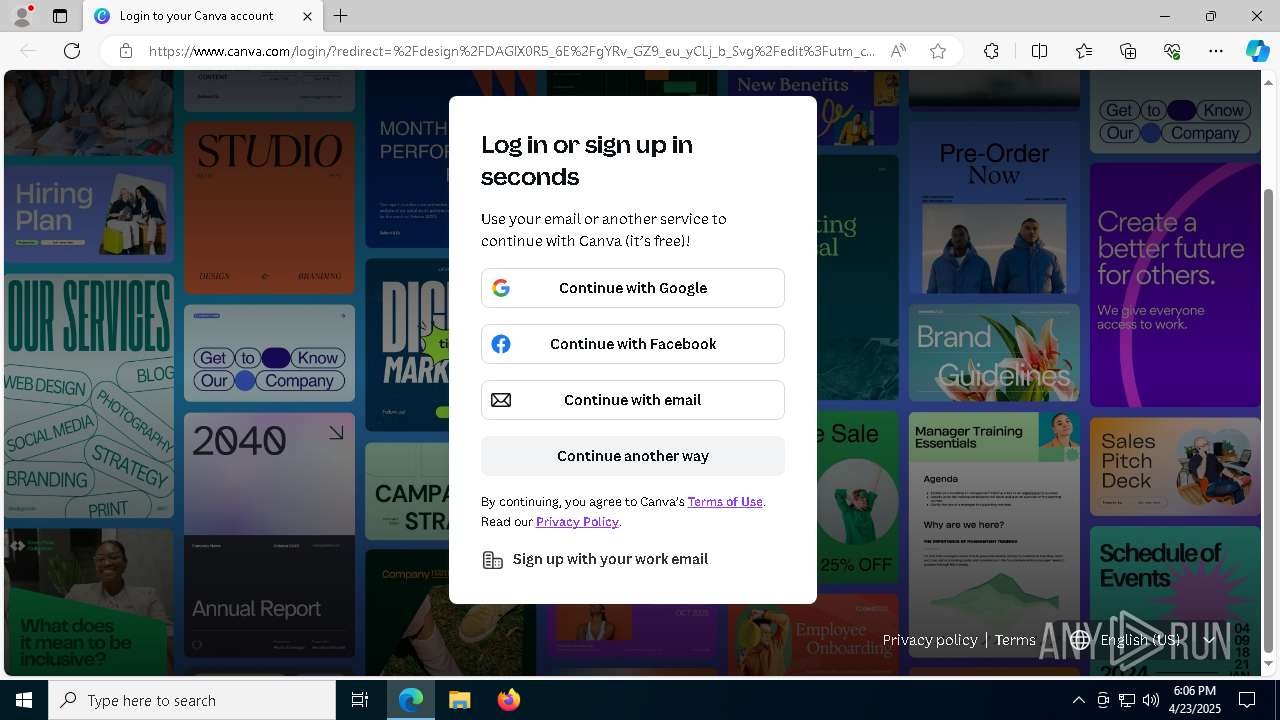
Task: Open the Favorites list
Action: (1084, 51)
